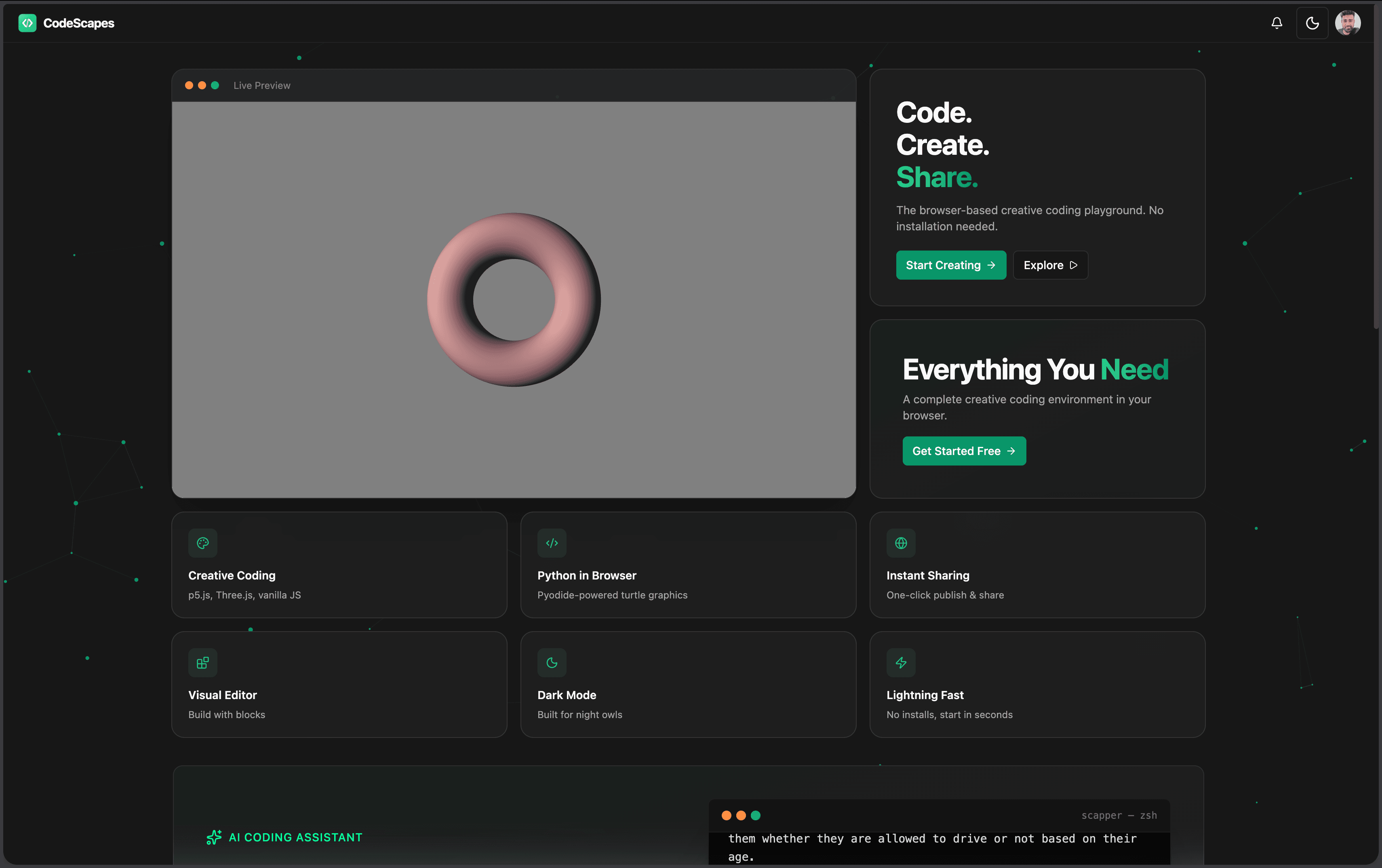Click the green dot in the Live Preview window

pos(215,85)
